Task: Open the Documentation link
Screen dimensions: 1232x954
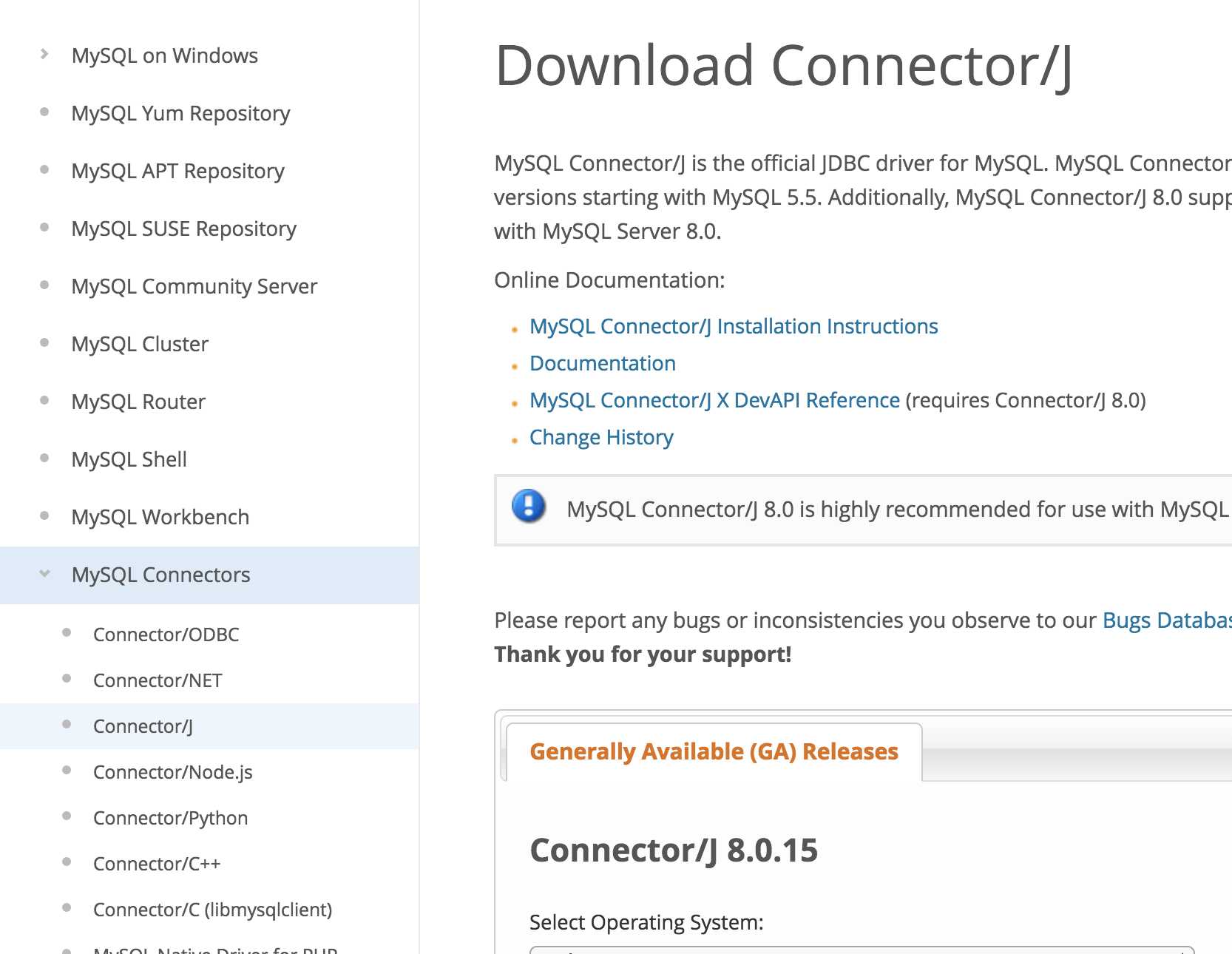Action: [x=603, y=363]
